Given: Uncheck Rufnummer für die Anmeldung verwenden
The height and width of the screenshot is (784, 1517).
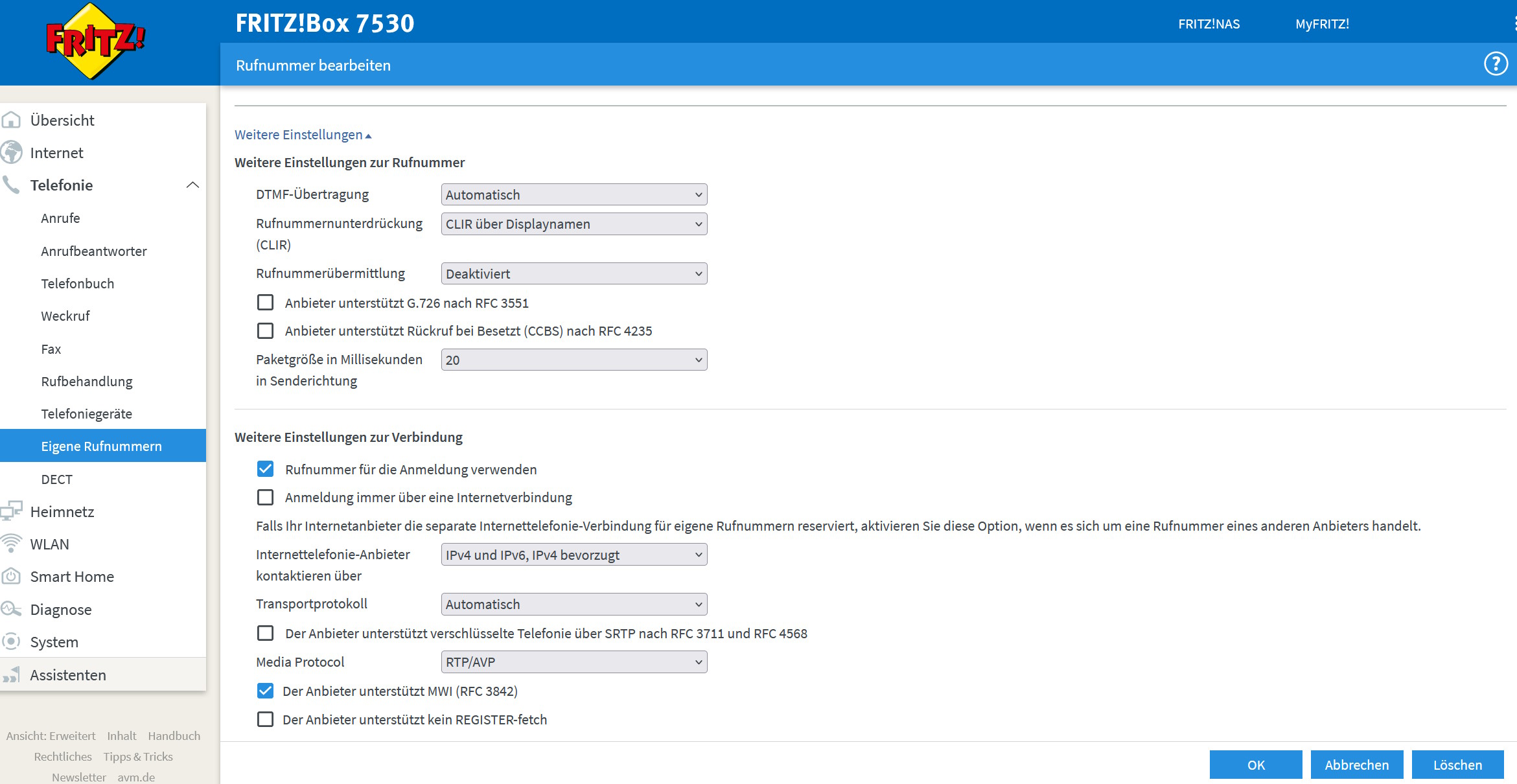Looking at the screenshot, I should click(265, 469).
